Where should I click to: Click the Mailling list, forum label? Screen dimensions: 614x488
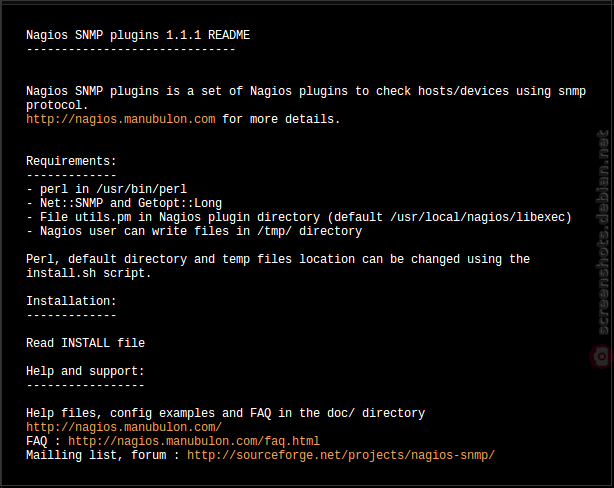96,455
